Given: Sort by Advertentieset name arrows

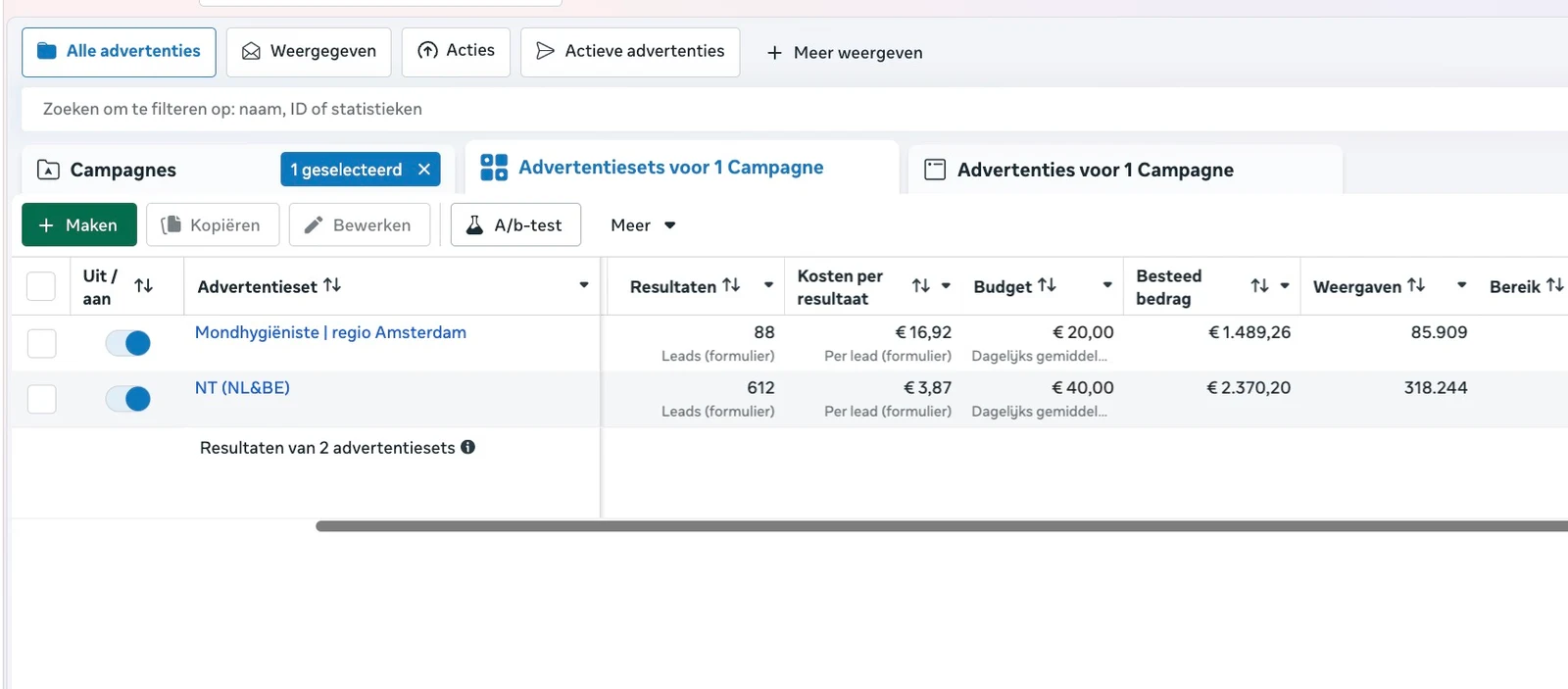Looking at the screenshot, I should coord(332,284).
